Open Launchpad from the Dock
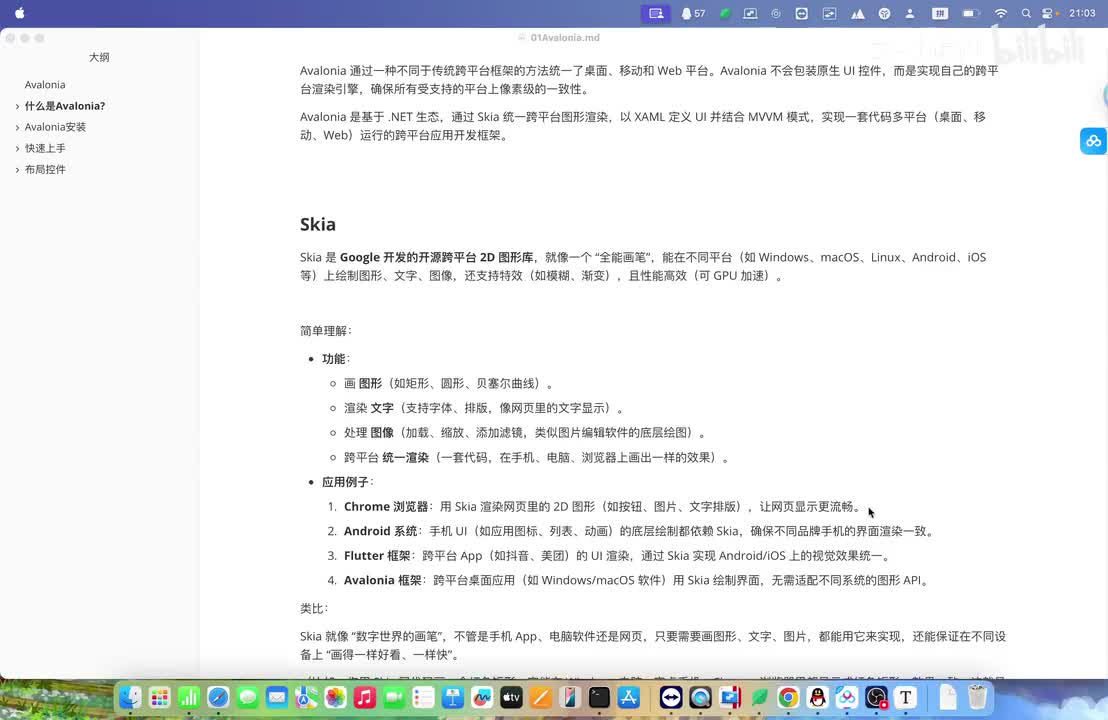 (160, 698)
